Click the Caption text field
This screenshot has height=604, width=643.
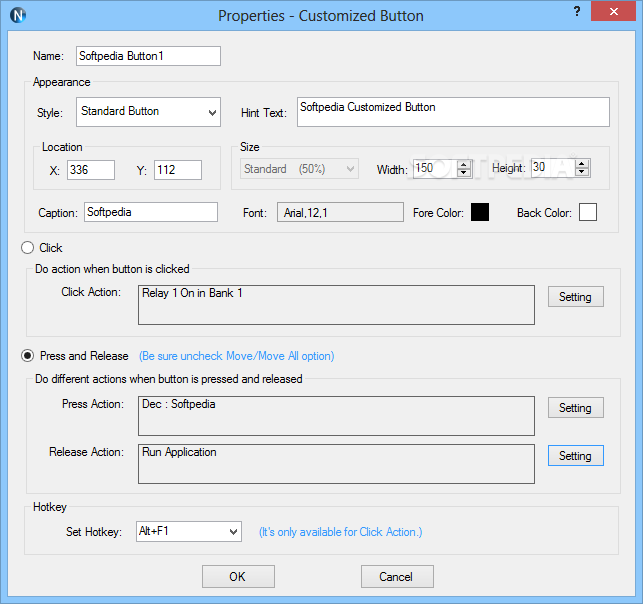(x=151, y=212)
